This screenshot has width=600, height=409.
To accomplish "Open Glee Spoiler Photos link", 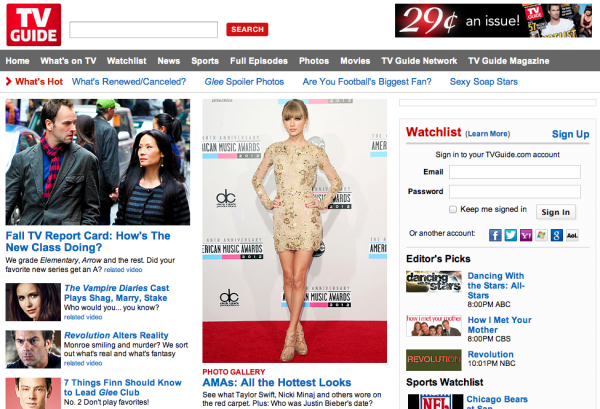I will coord(244,81).
